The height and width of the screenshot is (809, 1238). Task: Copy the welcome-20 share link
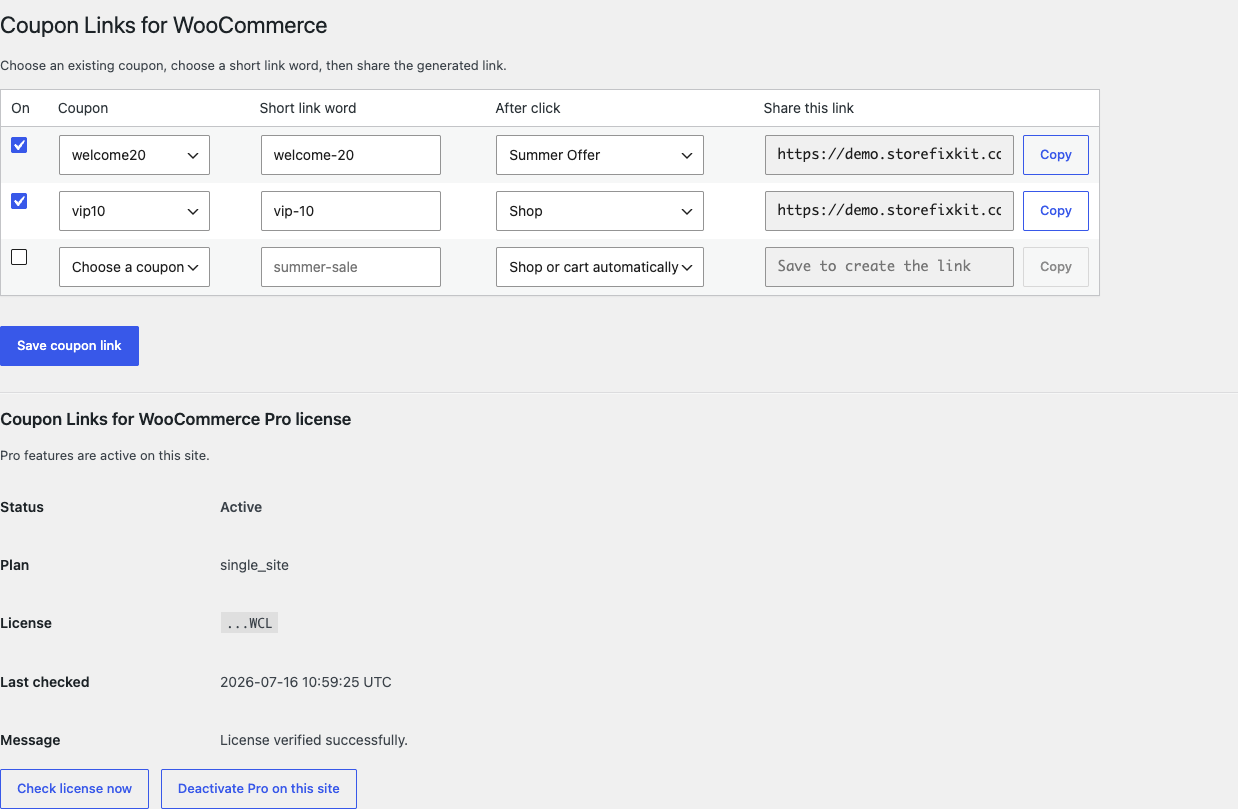coord(1056,155)
